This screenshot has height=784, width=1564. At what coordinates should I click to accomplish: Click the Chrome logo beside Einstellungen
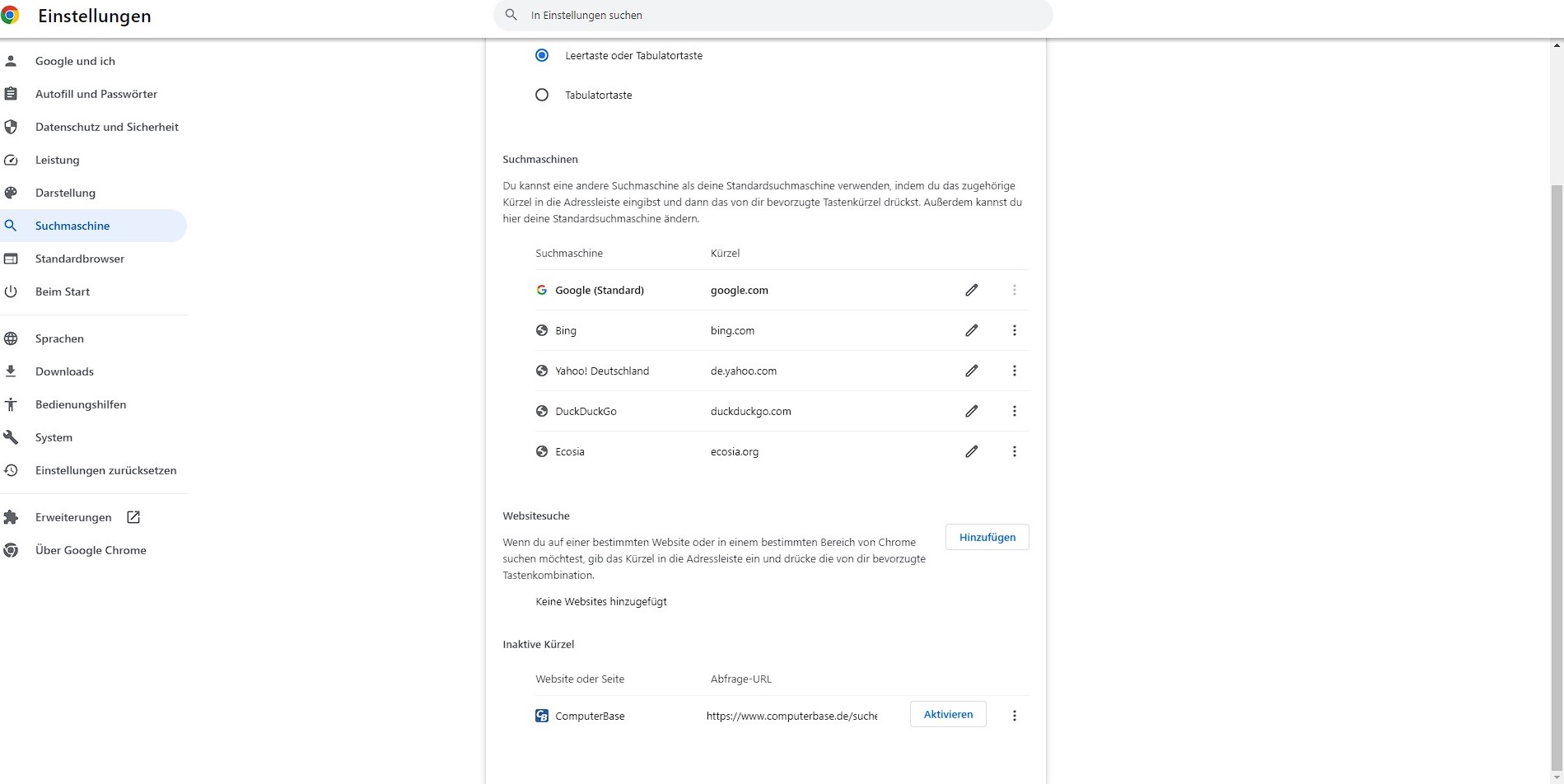tap(10, 15)
